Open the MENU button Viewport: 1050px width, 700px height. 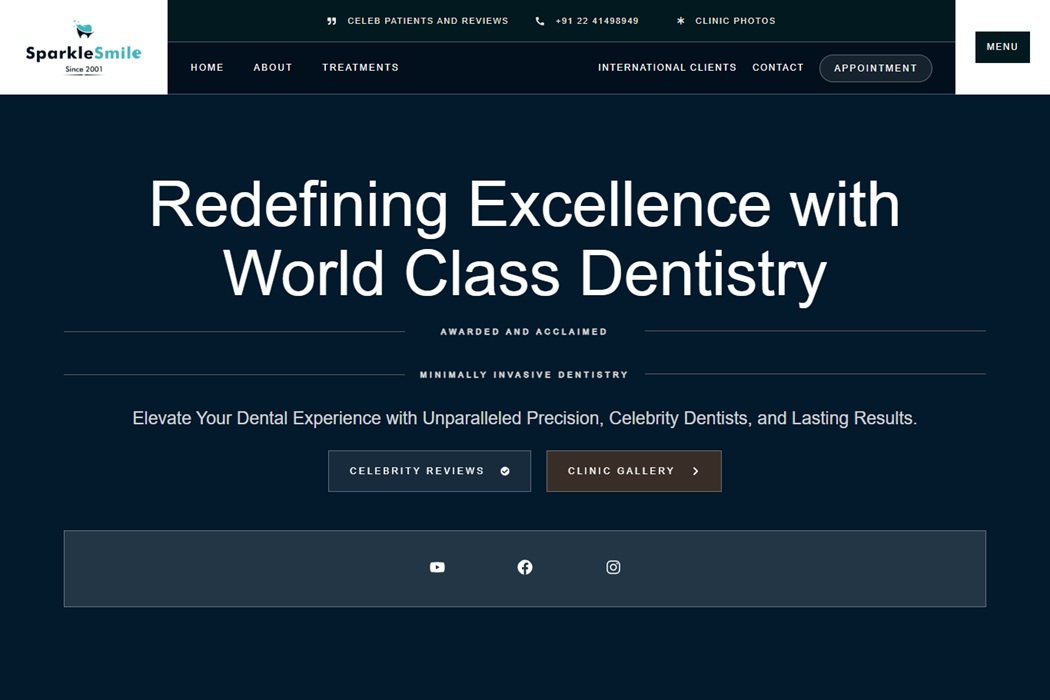pyautogui.click(x=1002, y=47)
